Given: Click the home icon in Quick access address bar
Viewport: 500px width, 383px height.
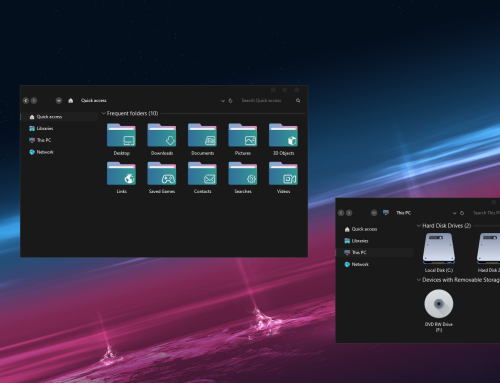Looking at the screenshot, I should coord(71,100).
